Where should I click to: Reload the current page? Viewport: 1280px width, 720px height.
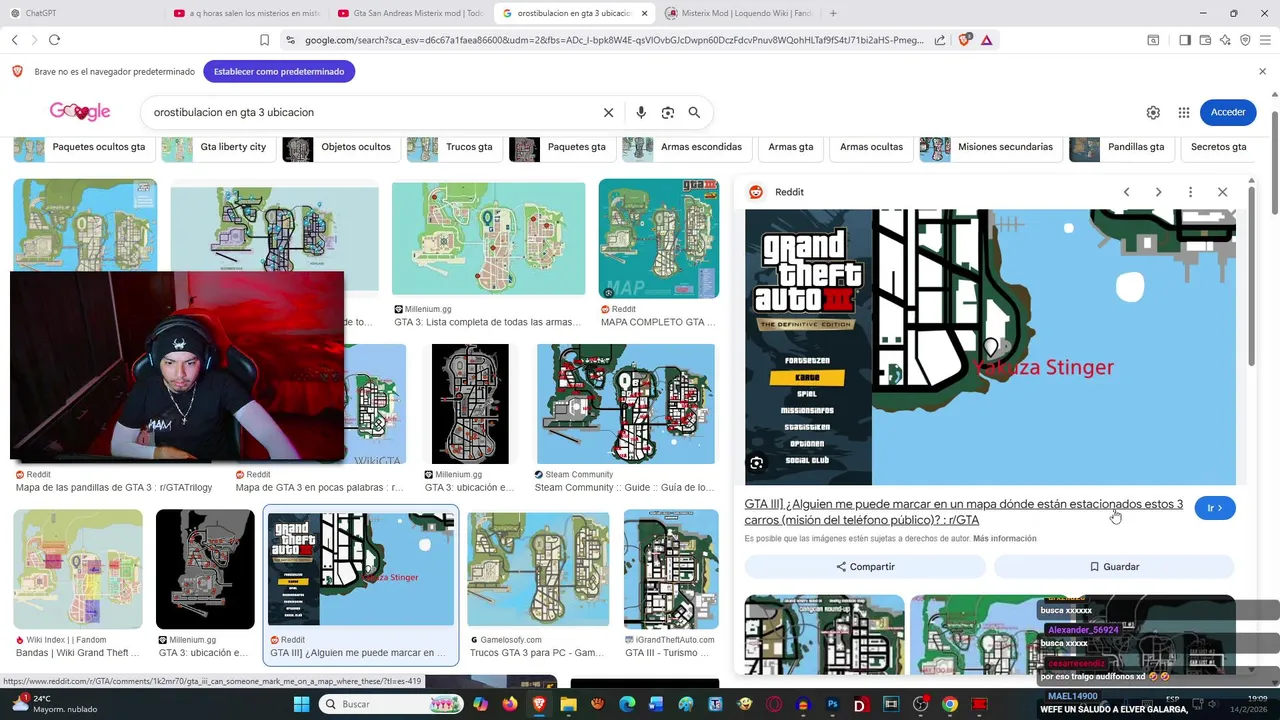click(54, 40)
